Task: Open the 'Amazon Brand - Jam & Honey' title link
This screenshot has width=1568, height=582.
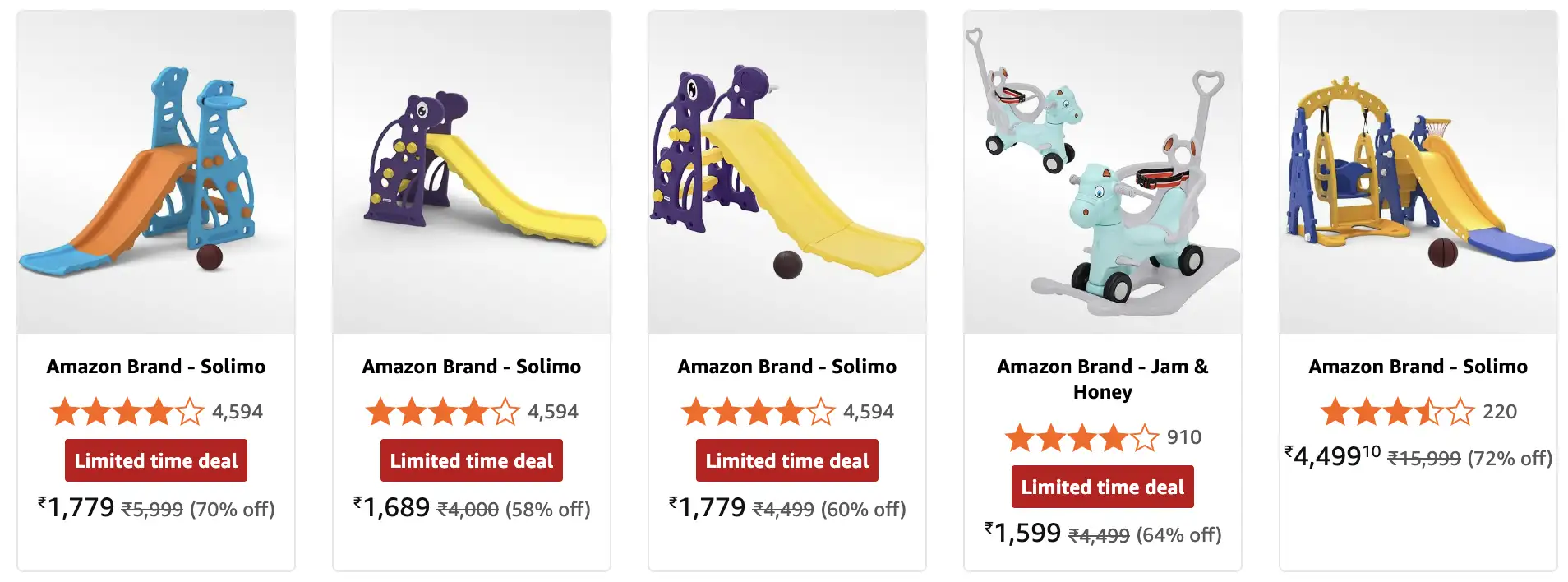Action: (1101, 379)
